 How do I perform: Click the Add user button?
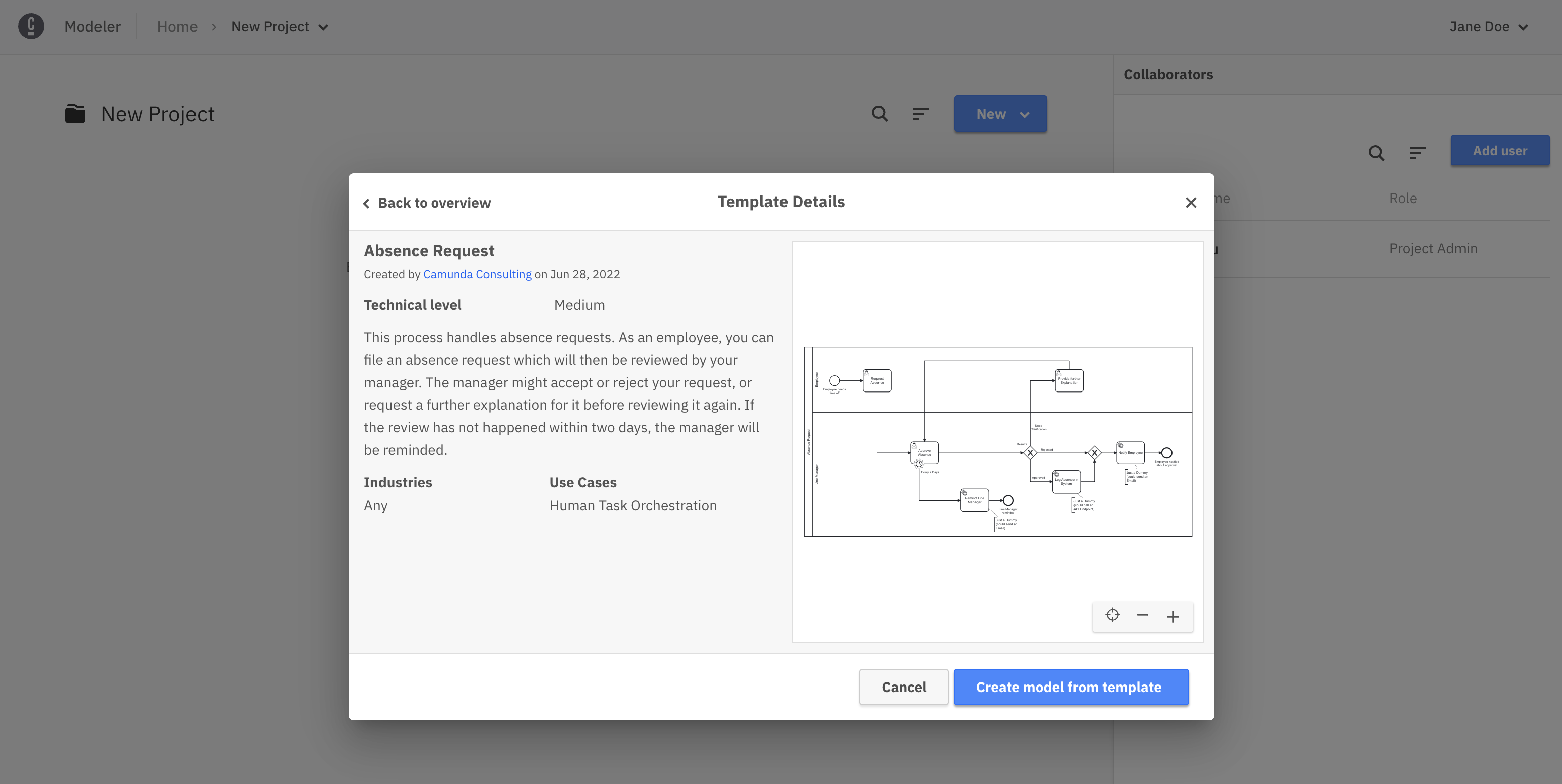click(x=1500, y=150)
